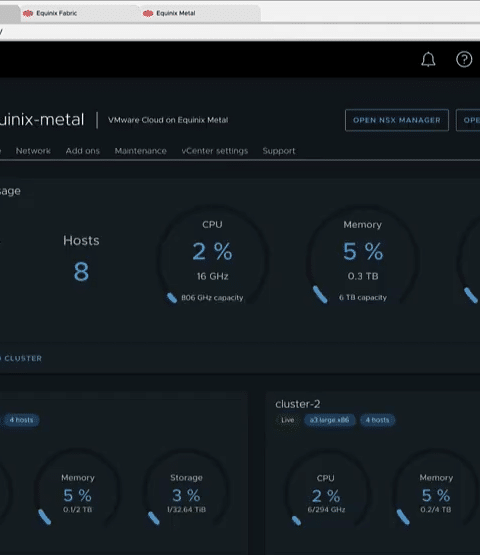The height and width of the screenshot is (555, 480).
Task: Click the 0.1/2 TB value in first cluster
Action: click(x=78, y=510)
